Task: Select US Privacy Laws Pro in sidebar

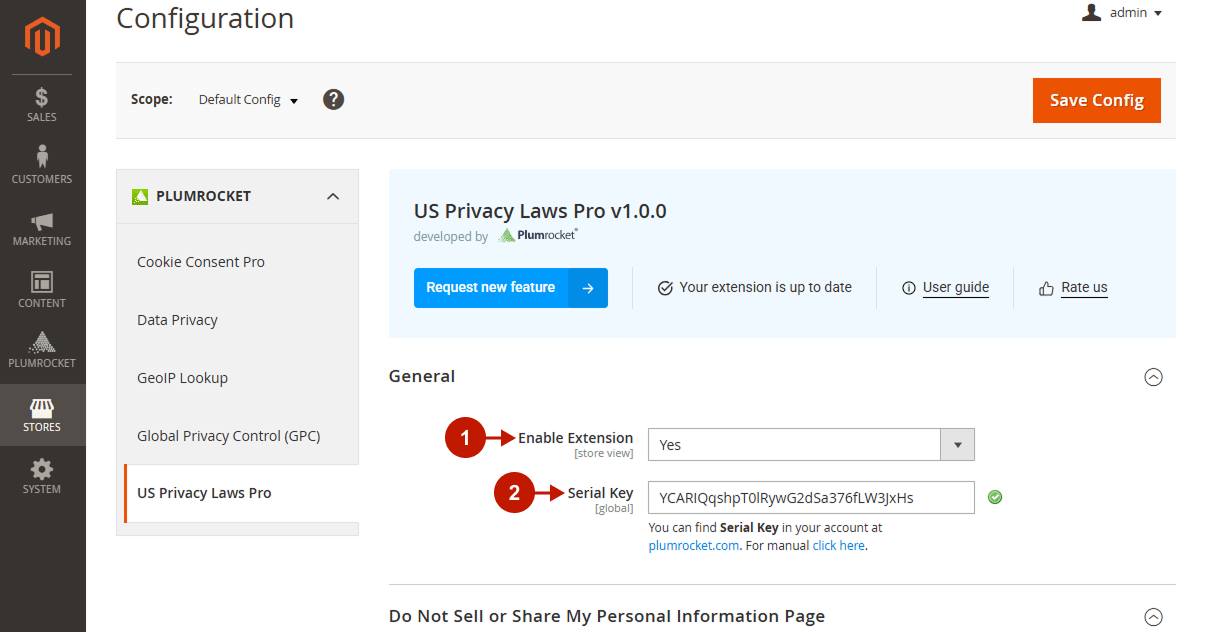Action: [x=204, y=493]
